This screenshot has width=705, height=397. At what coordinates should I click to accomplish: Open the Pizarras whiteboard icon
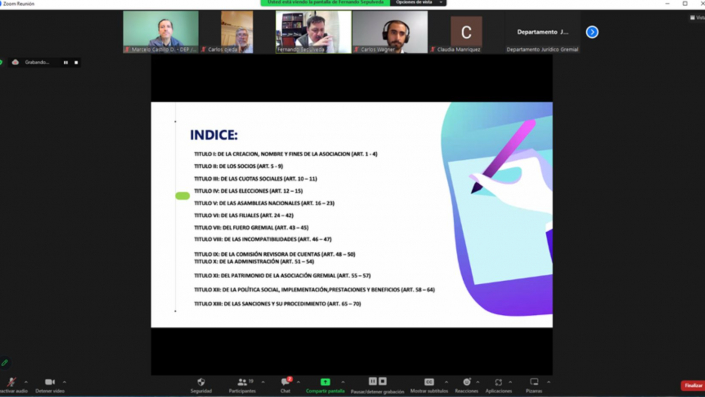click(534, 382)
